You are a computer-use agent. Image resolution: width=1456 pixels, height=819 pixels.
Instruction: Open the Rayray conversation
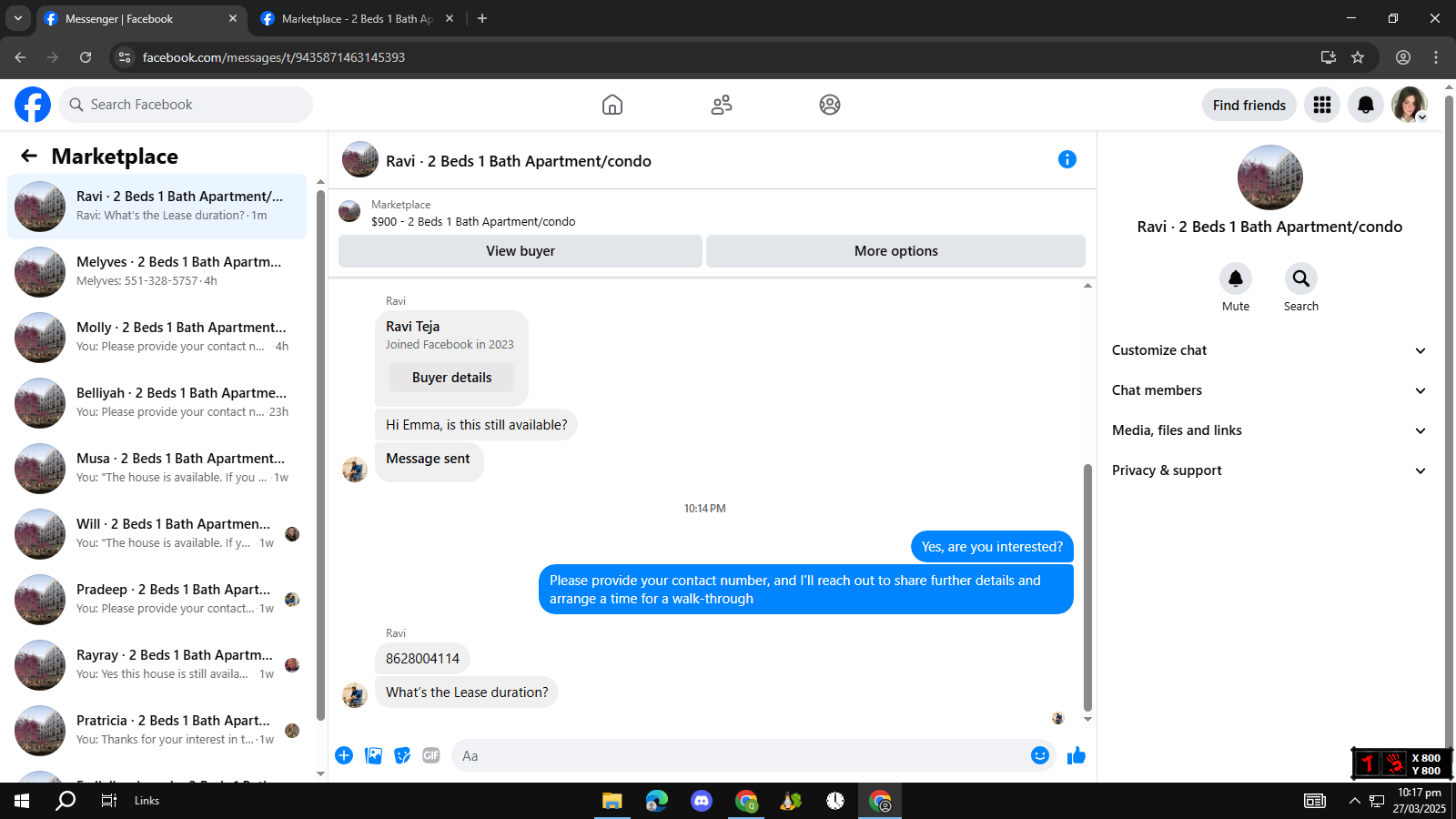[x=157, y=665]
